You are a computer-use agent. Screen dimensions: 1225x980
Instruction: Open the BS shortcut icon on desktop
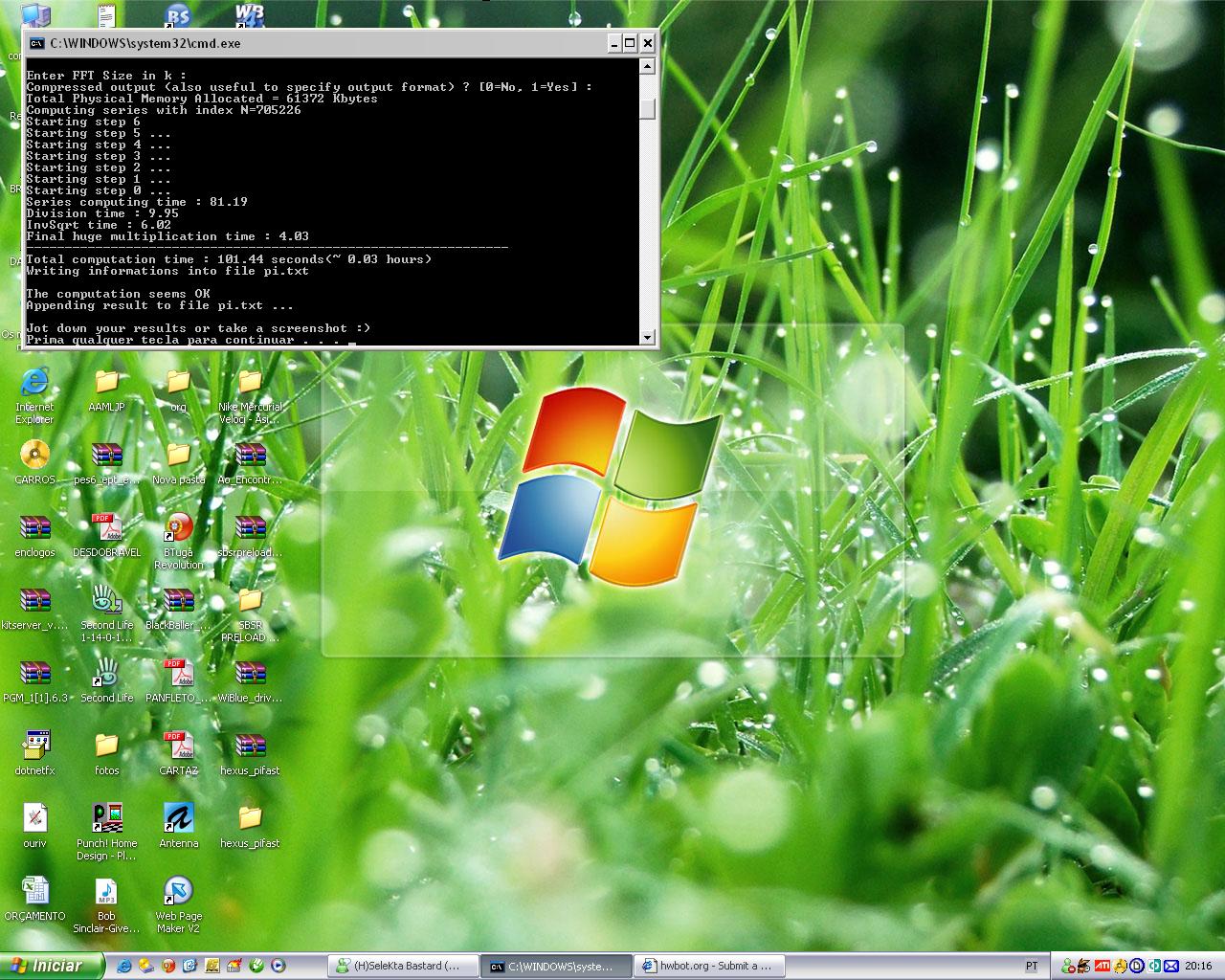tap(178, 13)
